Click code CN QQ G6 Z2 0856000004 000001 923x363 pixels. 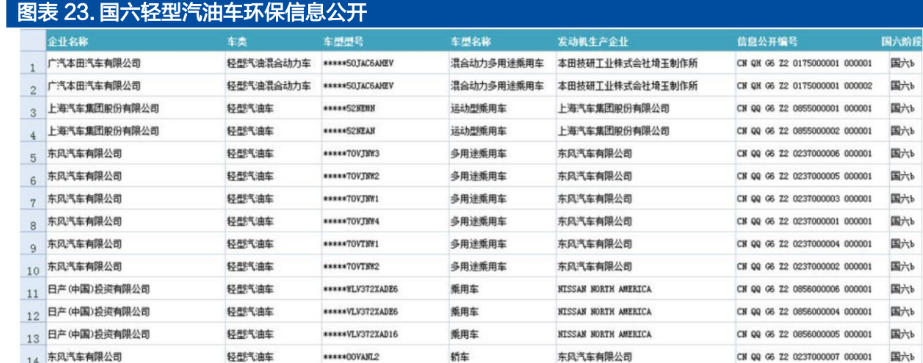[804, 312]
